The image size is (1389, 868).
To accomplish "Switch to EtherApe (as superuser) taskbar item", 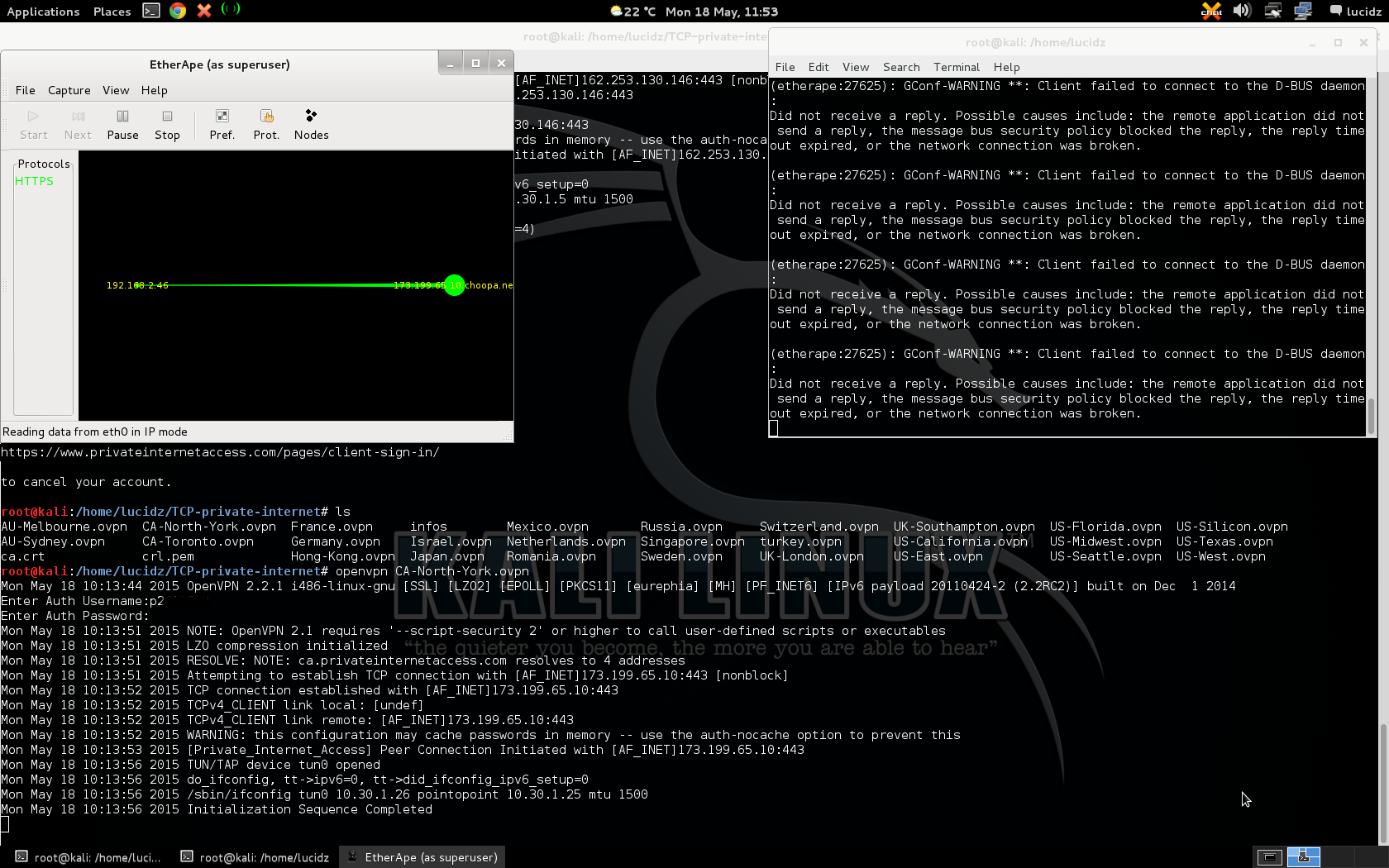I will (422, 857).
